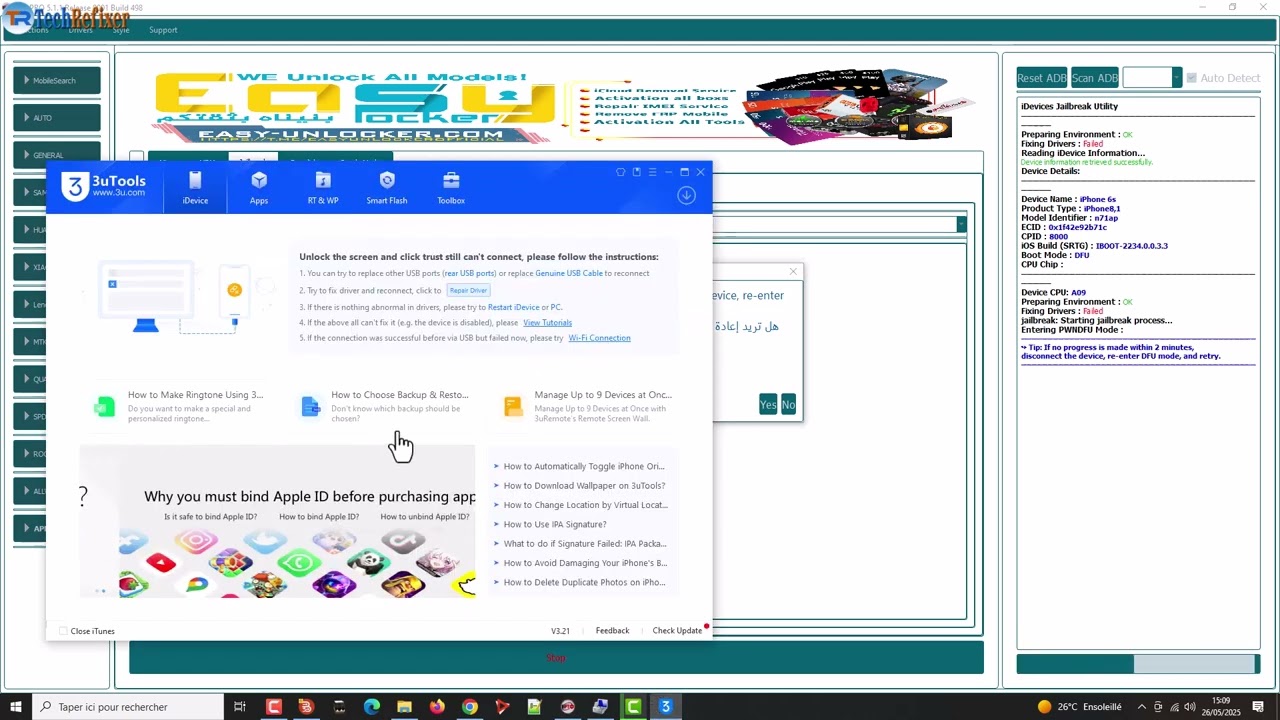Open the iDevice section in 3uTools
This screenshot has width=1280, height=720.
pos(195,187)
